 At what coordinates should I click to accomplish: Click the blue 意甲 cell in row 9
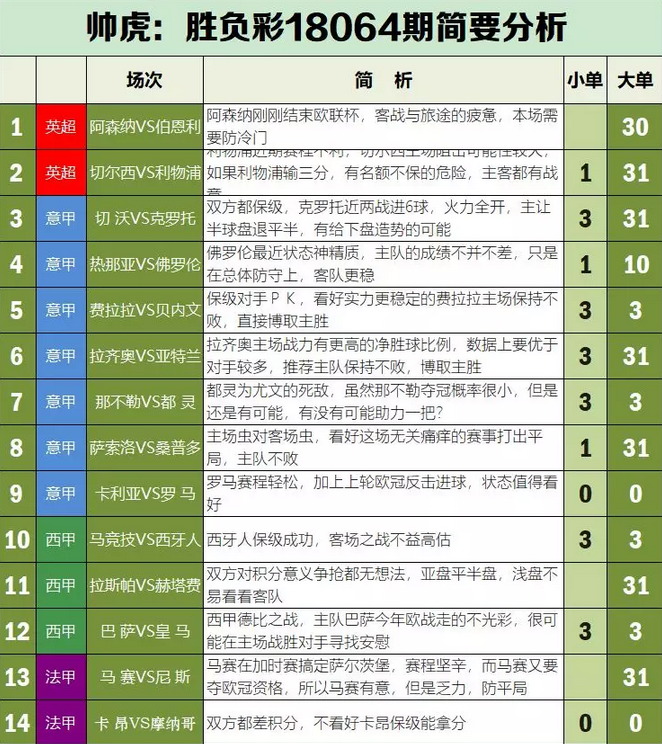[61, 494]
